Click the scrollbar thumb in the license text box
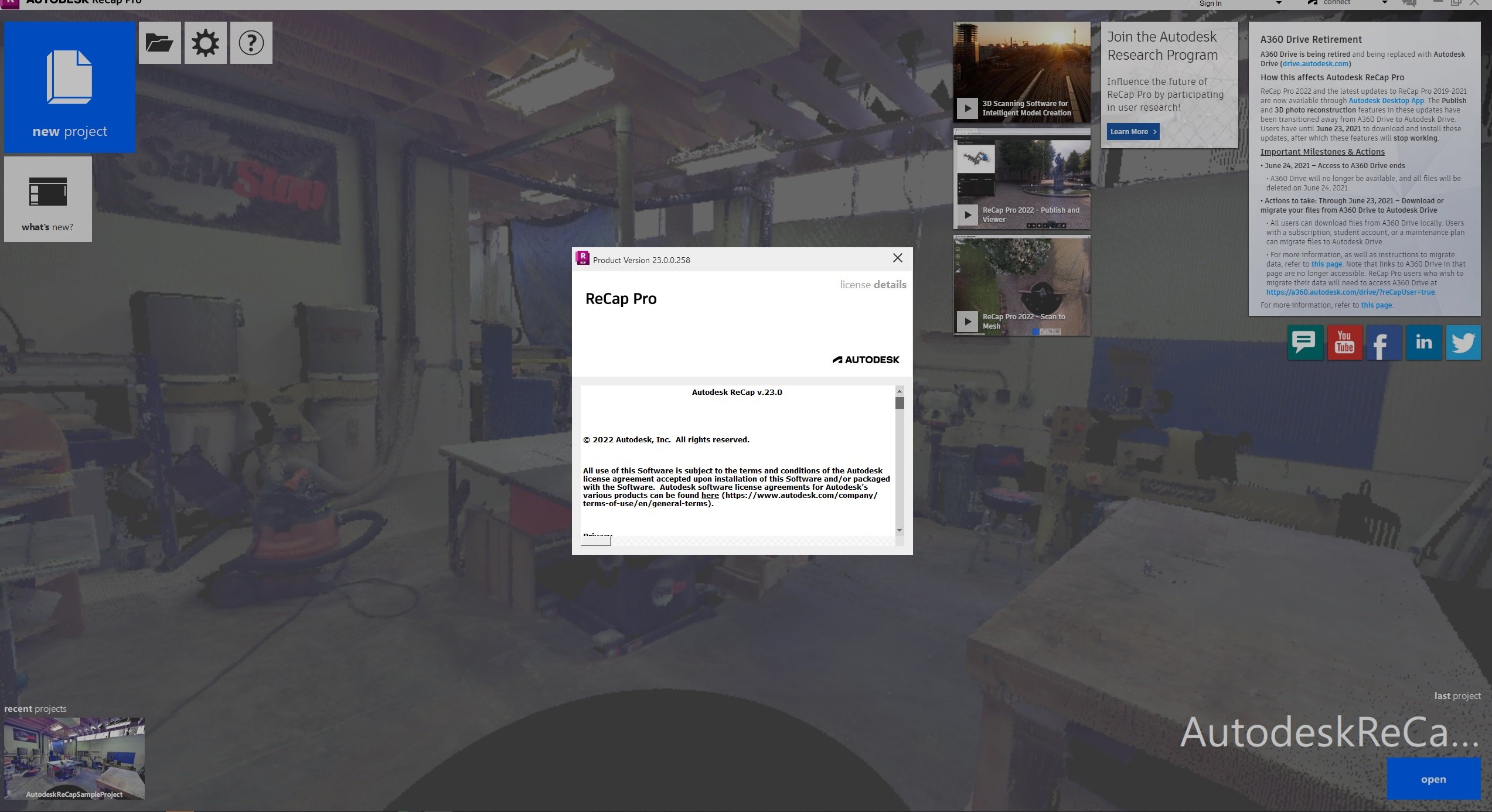Viewport: 1492px width, 812px height. tap(900, 403)
